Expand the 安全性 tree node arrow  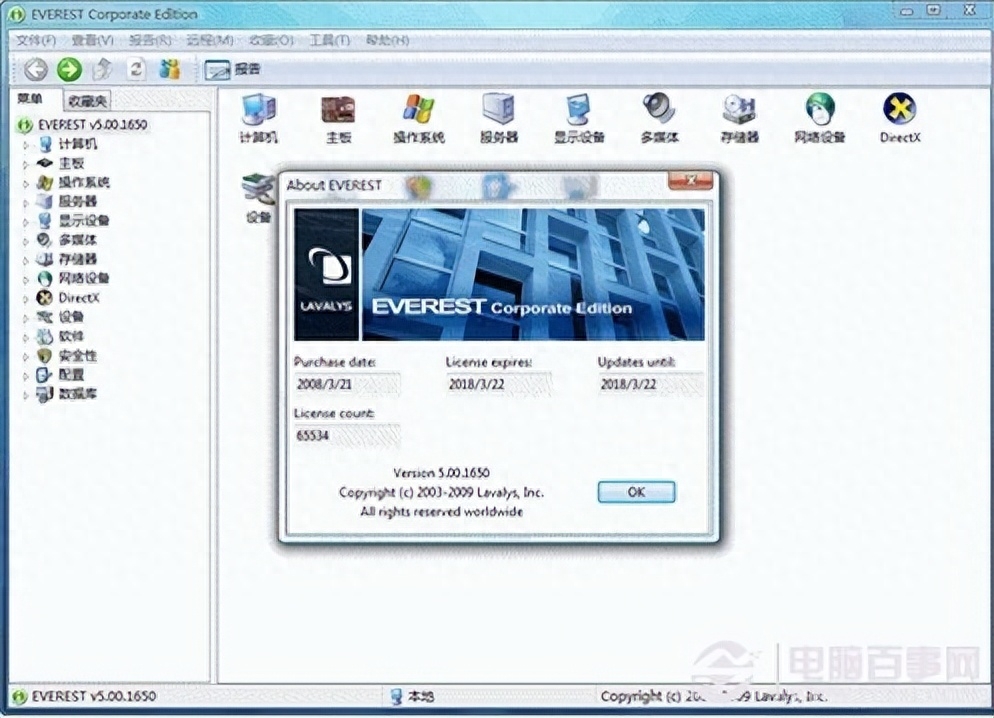pyautogui.click(x=27, y=356)
